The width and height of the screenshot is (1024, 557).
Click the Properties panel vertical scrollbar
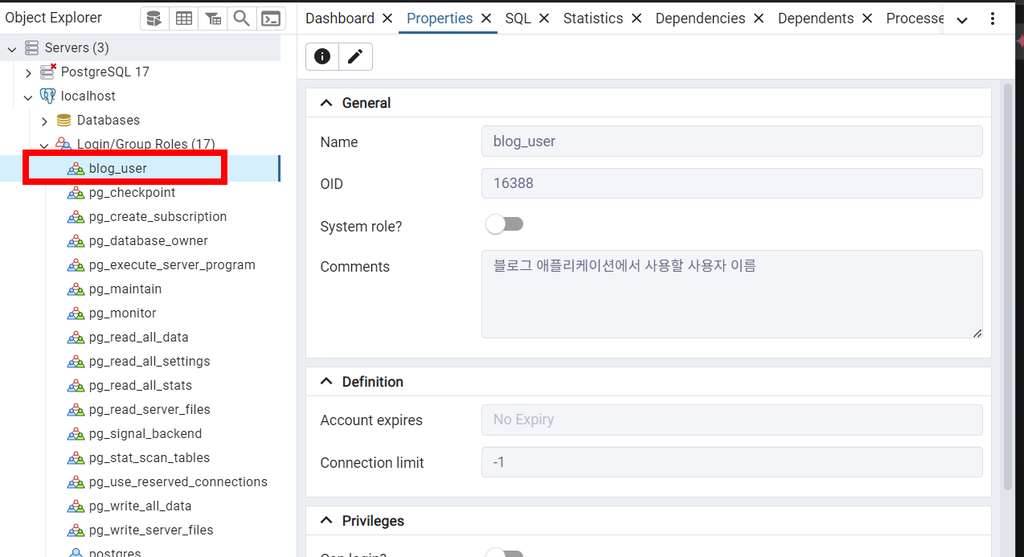tap(1008, 287)
